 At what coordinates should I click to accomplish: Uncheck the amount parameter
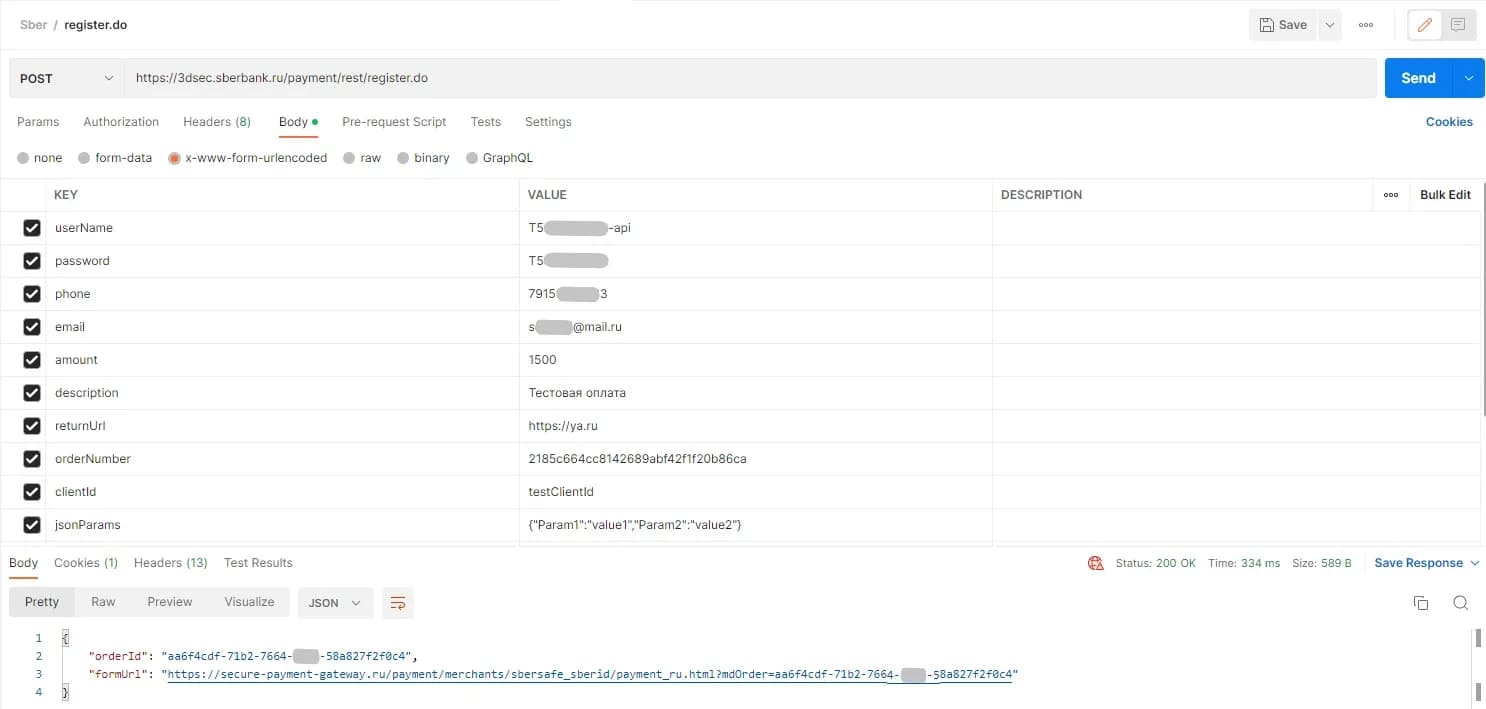(32, 360)
